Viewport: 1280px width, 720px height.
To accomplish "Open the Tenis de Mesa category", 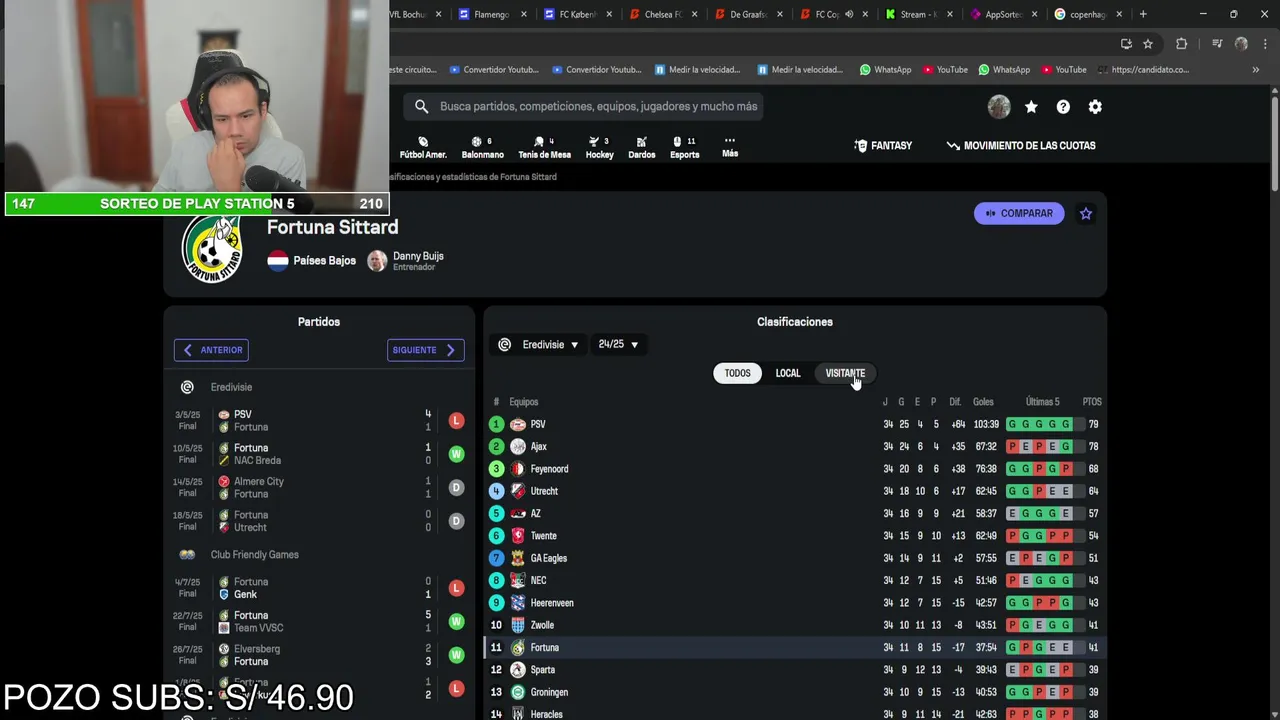I will coord(544,148).
